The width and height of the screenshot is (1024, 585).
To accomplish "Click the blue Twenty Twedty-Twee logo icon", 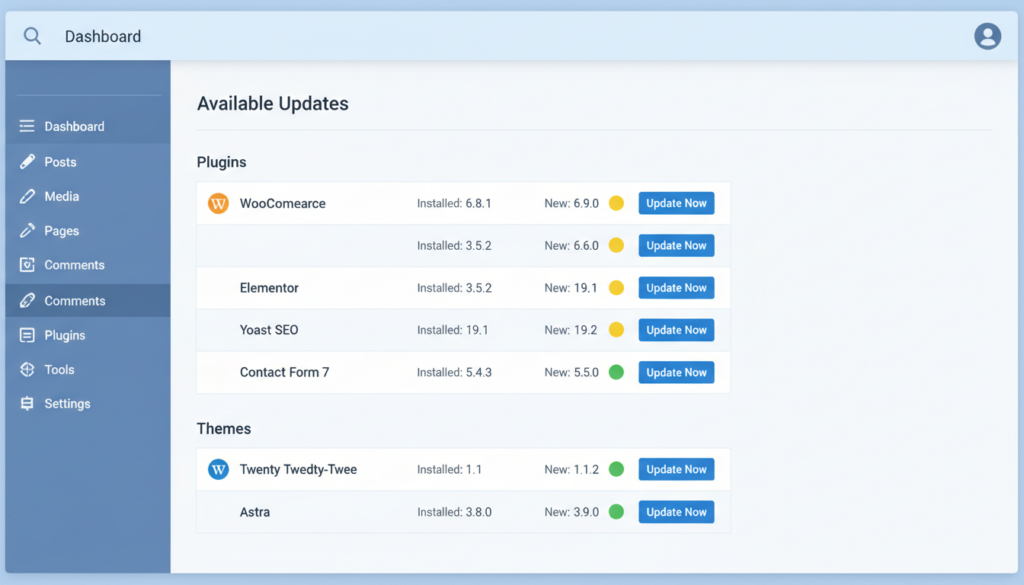I will tap(218, 469).
